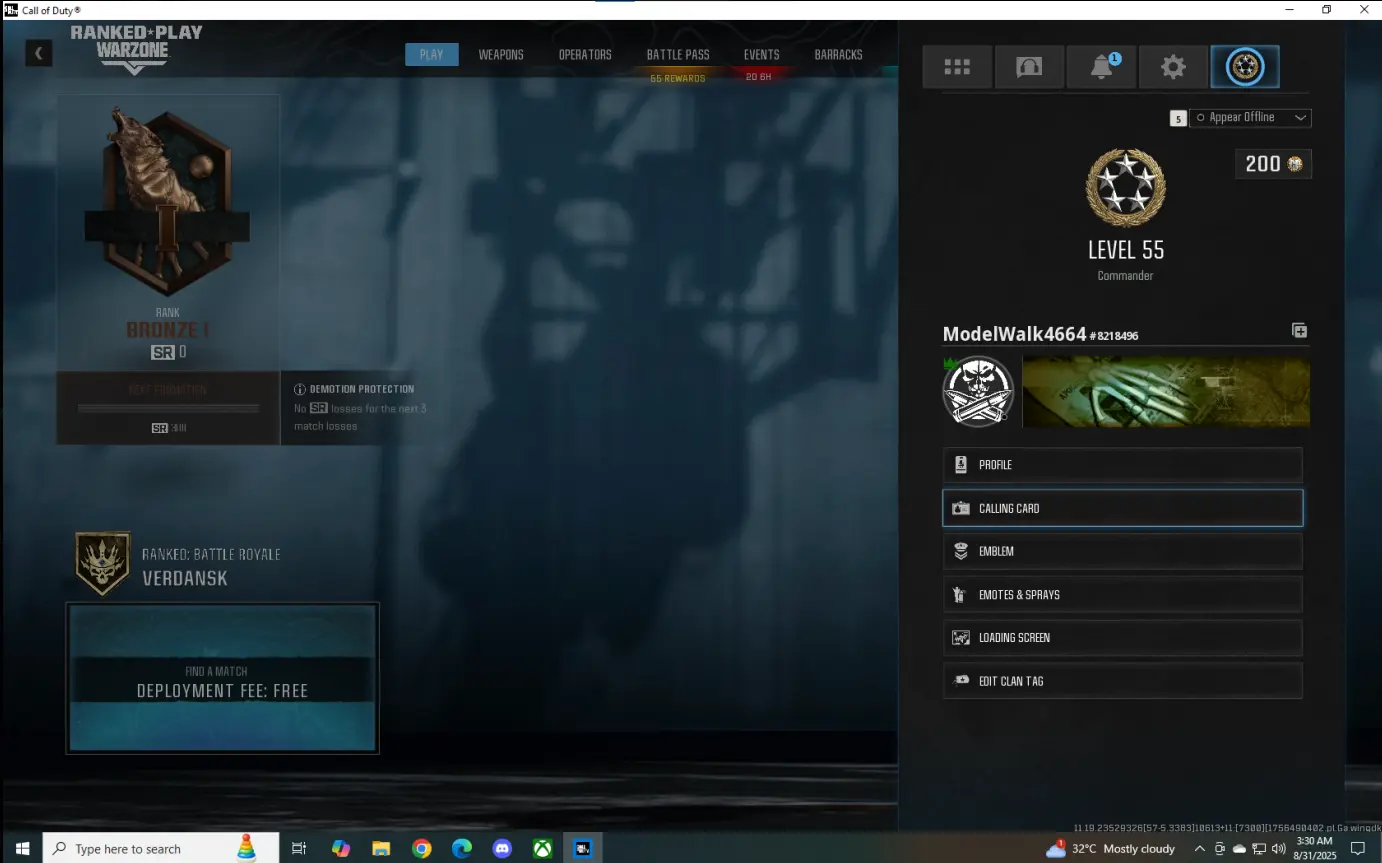
Task: Show hidden system tray icons
Action: click(x=1199, y=849)
